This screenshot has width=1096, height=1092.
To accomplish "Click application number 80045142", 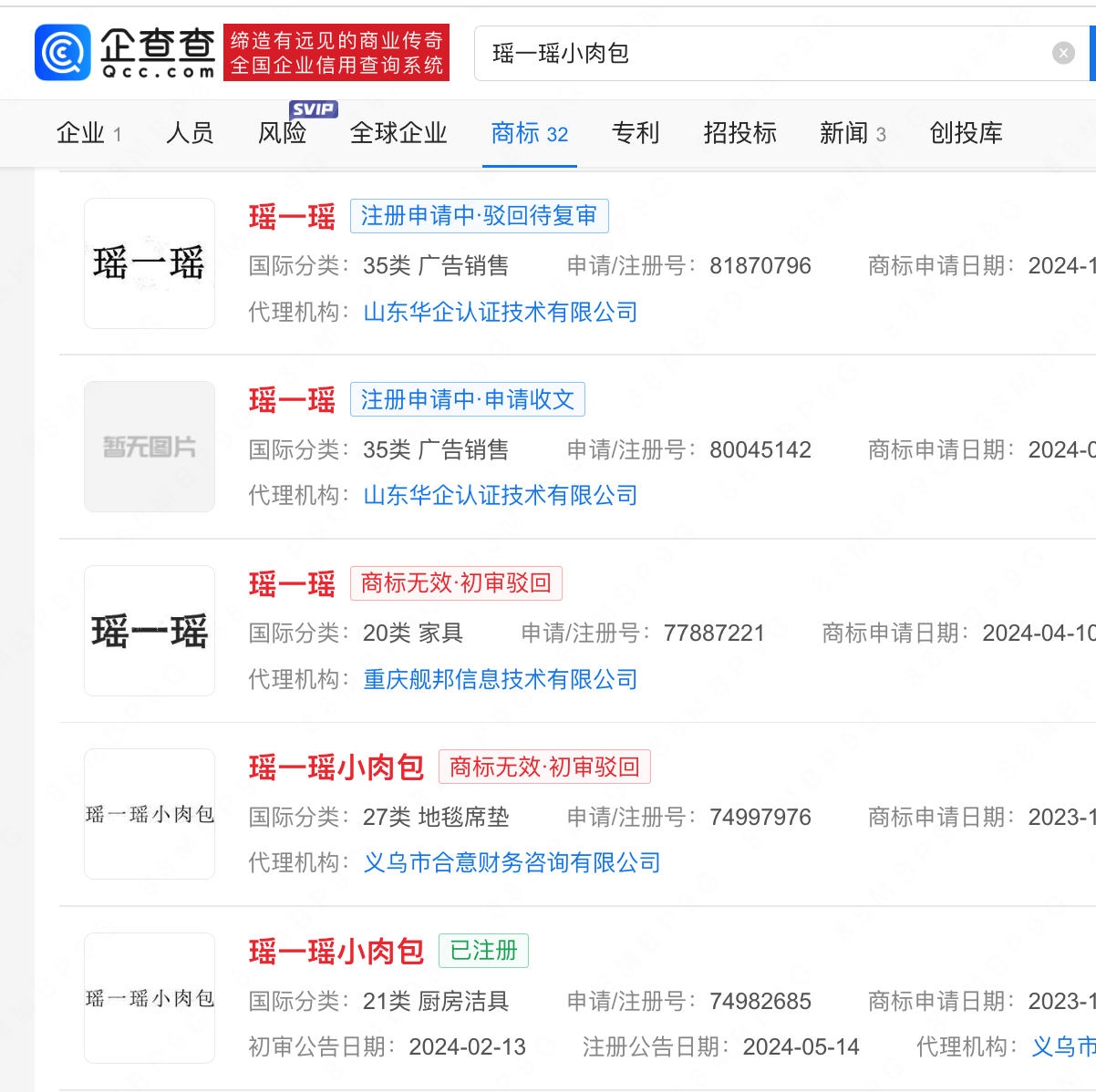I will coord(760,450).
